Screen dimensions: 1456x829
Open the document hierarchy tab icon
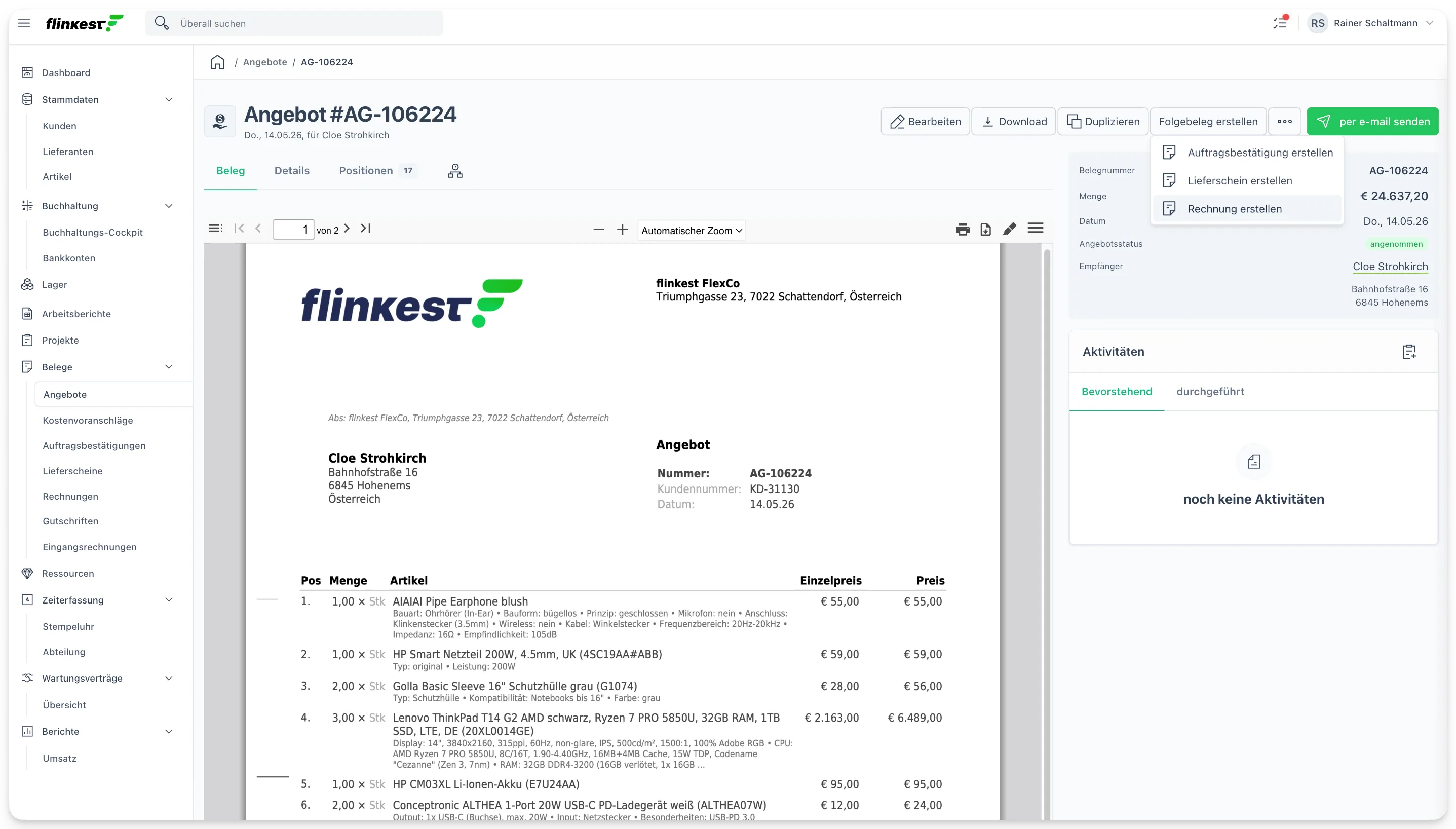point(455,171)
